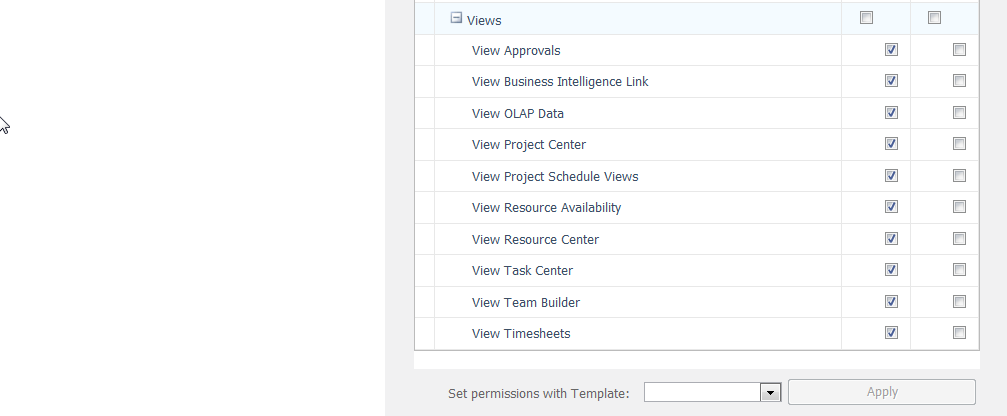This screenshot has width=1007, height=416.
Task: Select the View Timesheets row label
Action: click(x=521, y=334)
